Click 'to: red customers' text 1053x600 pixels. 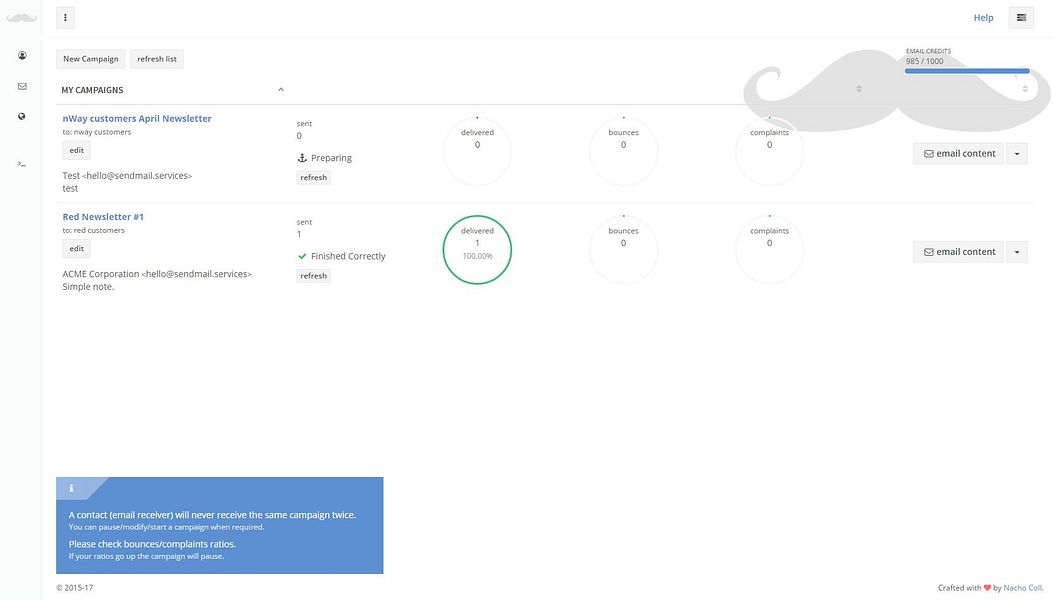[93, 230]
